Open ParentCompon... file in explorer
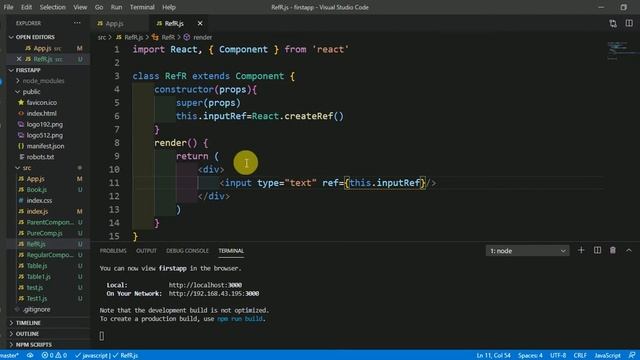This screenshot has height=360, width=640. click(x=50, y=222)
